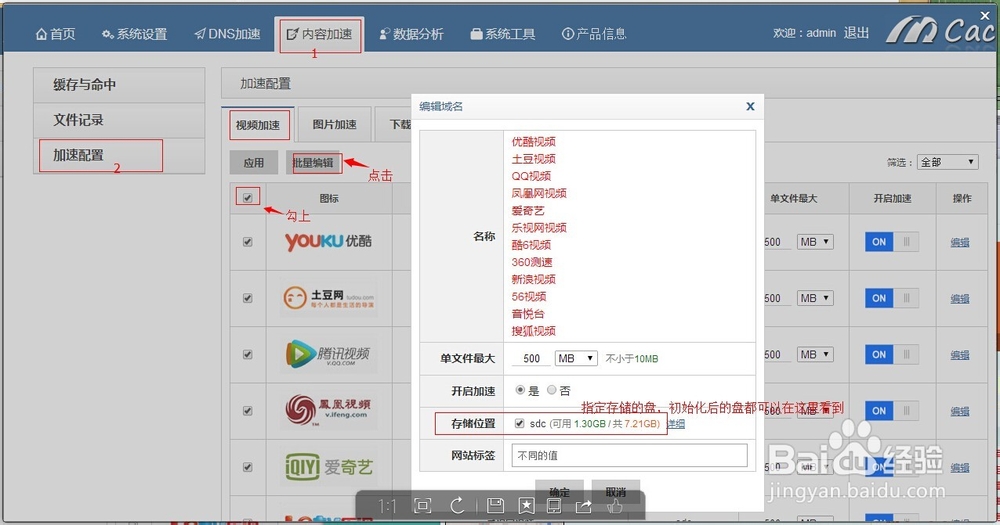Toggle the Youku 优酷 row checkbox
The width and height of the screenshot is (1000, 525).
point(247,242)
